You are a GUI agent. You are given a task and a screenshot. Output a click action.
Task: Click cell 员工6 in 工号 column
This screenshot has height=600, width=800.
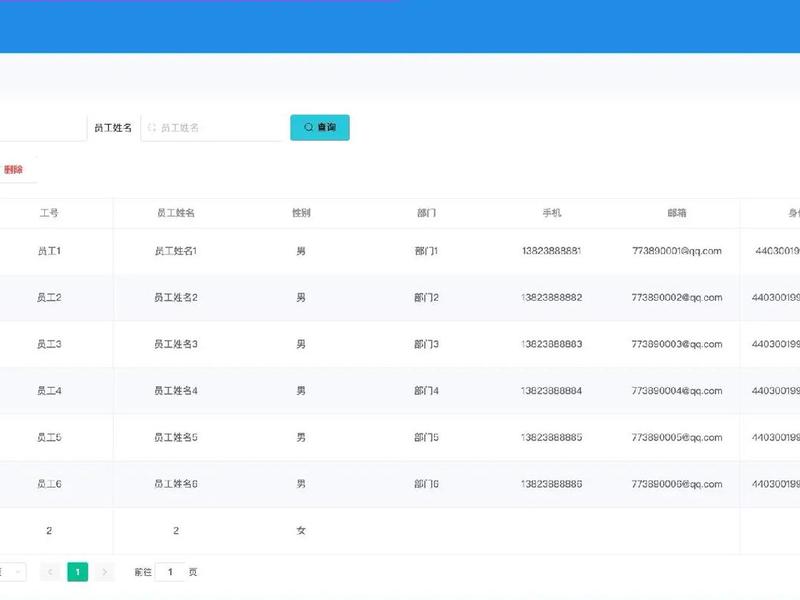pos(49,484)
